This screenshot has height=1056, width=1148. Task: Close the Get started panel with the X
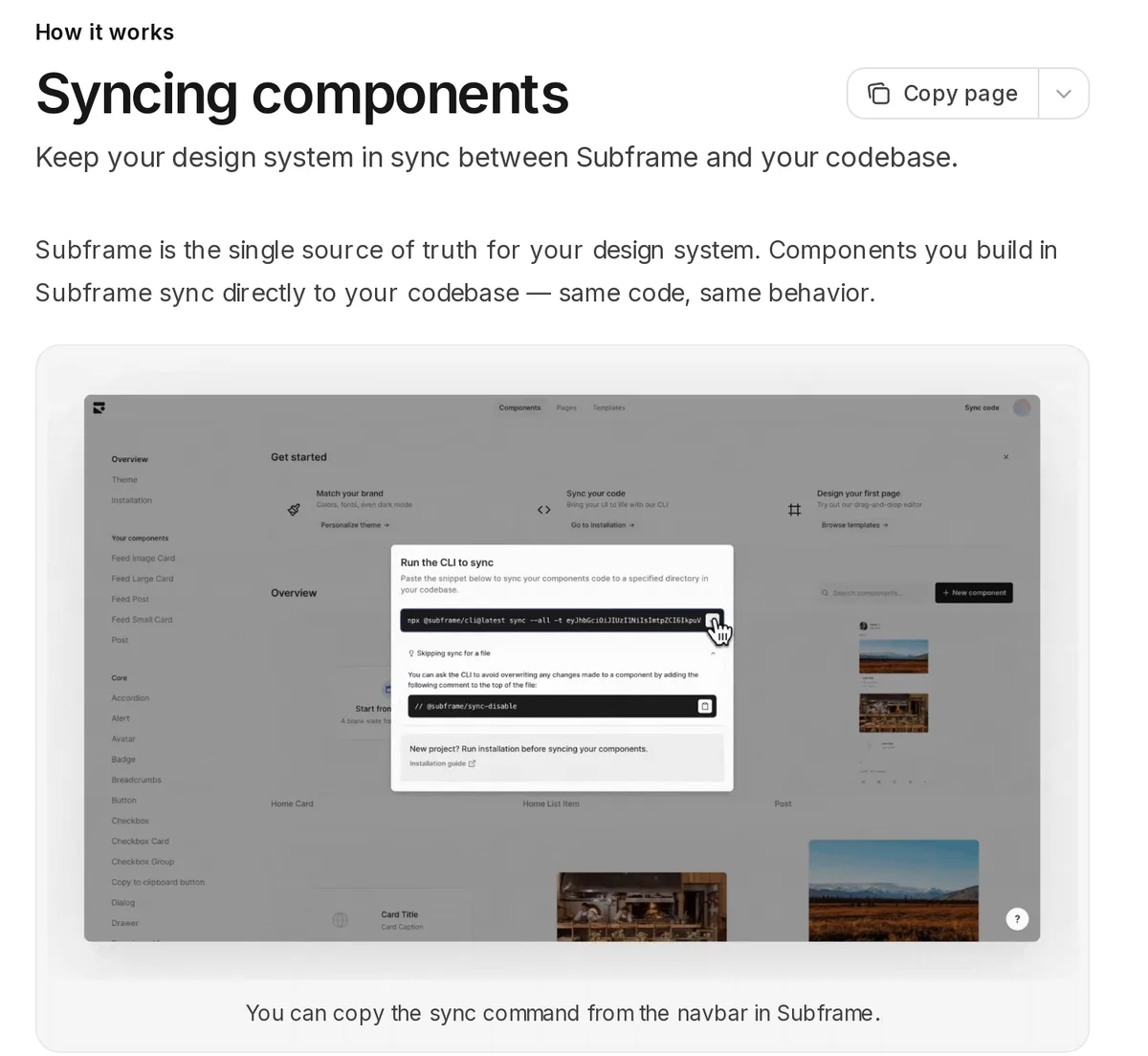tap(1005, 457)
